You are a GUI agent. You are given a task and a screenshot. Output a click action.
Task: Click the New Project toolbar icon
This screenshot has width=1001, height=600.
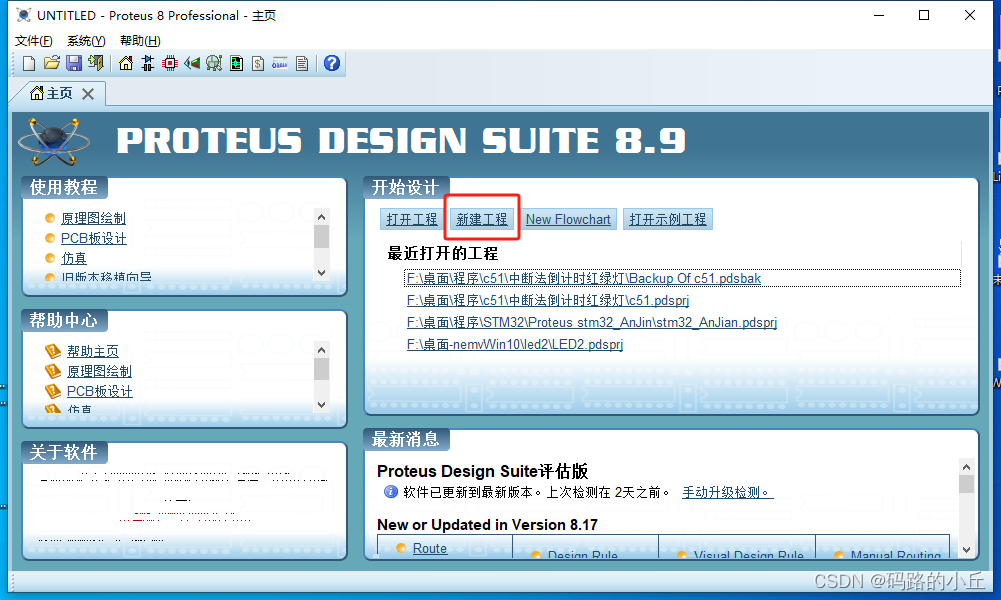[x=29, y=63]
